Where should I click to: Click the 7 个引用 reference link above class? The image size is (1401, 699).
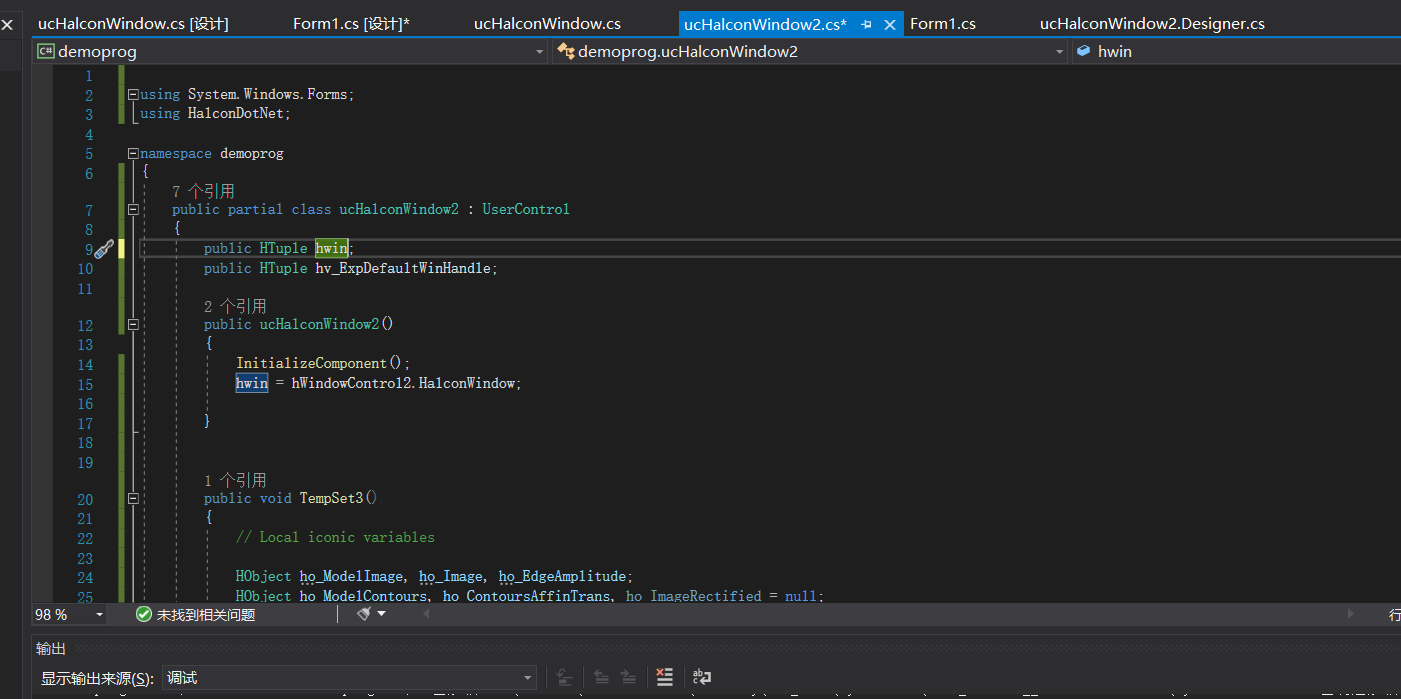point(203,191)
